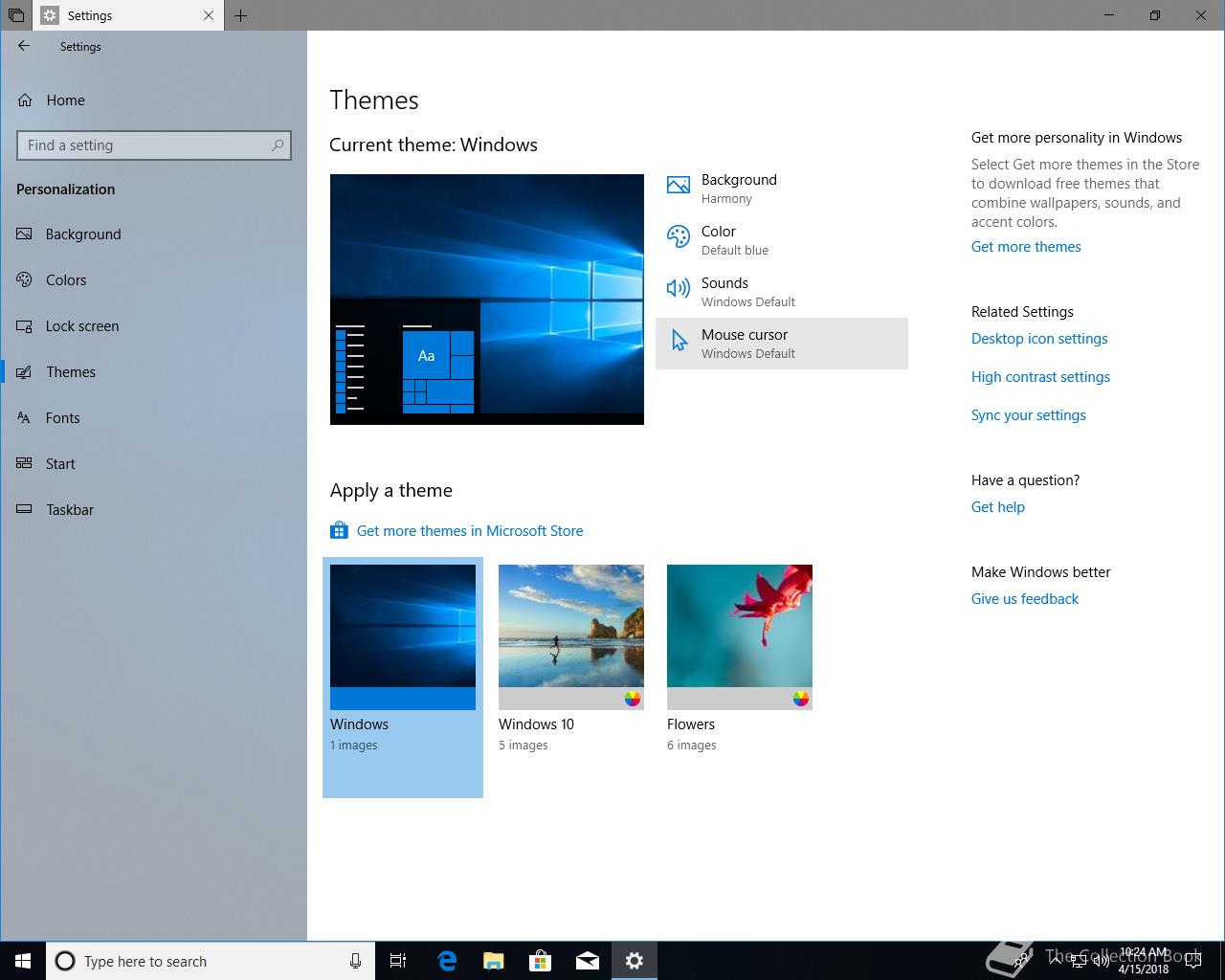Image resolution: width=1225 pixels, height=980 pixels.
Task: Click the Settings gear taskbar icon
Action: pos(635,961)
